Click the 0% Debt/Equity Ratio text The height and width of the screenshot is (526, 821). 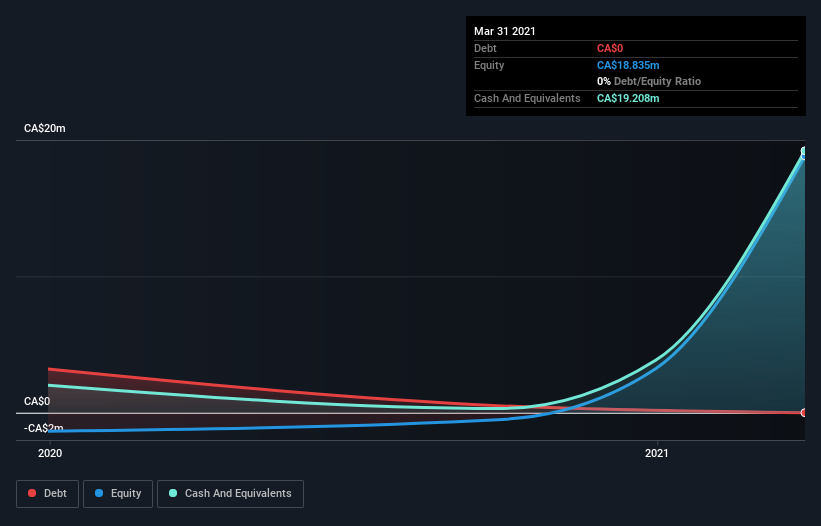tap(649, 82)
